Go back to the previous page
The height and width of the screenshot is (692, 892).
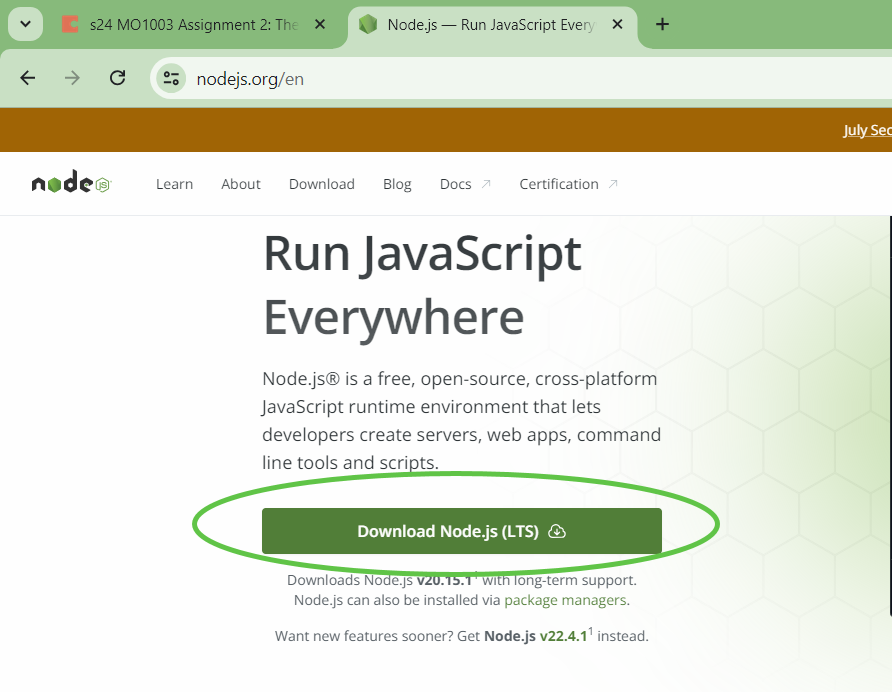point(27,78)
